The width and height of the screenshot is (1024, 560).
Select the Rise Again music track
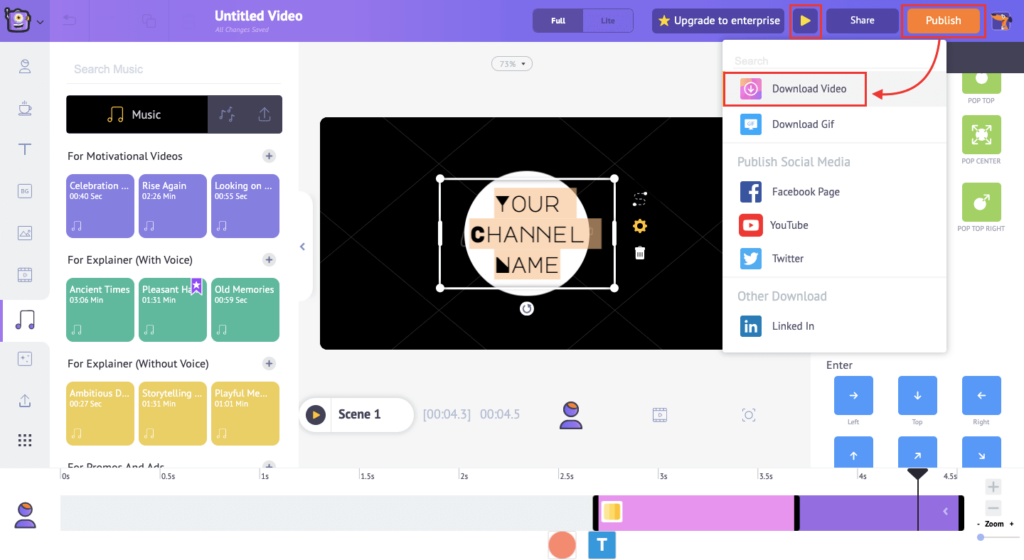coord(172,206)
